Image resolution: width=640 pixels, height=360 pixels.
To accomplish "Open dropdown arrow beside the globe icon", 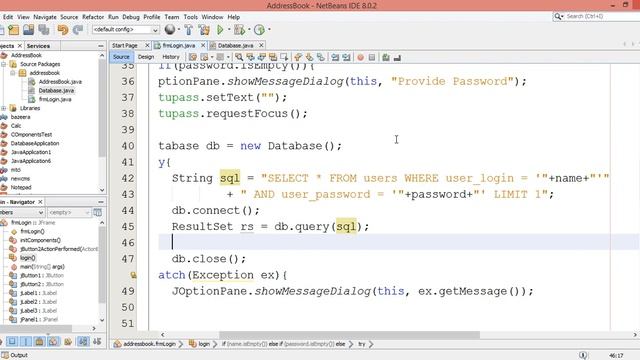I will [179, 29].
